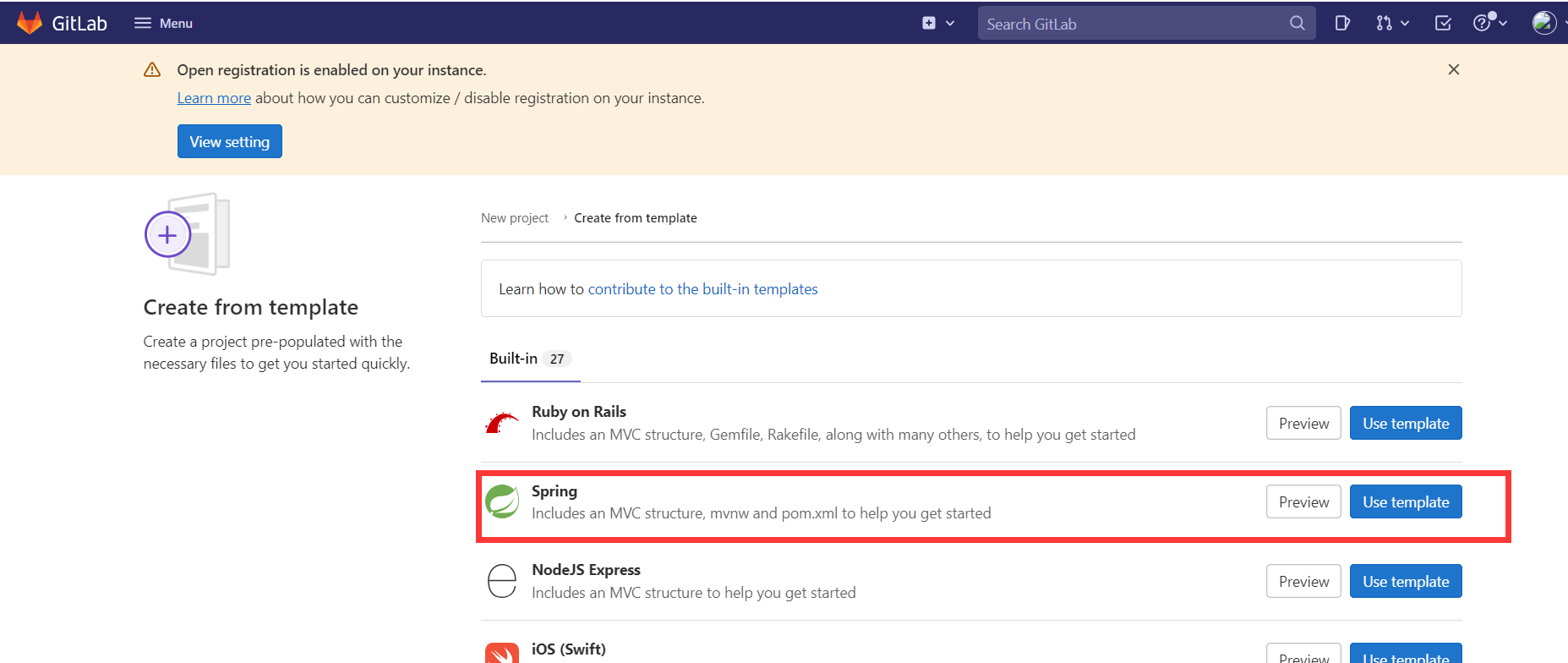Use the Spring template

(1406, 502)
